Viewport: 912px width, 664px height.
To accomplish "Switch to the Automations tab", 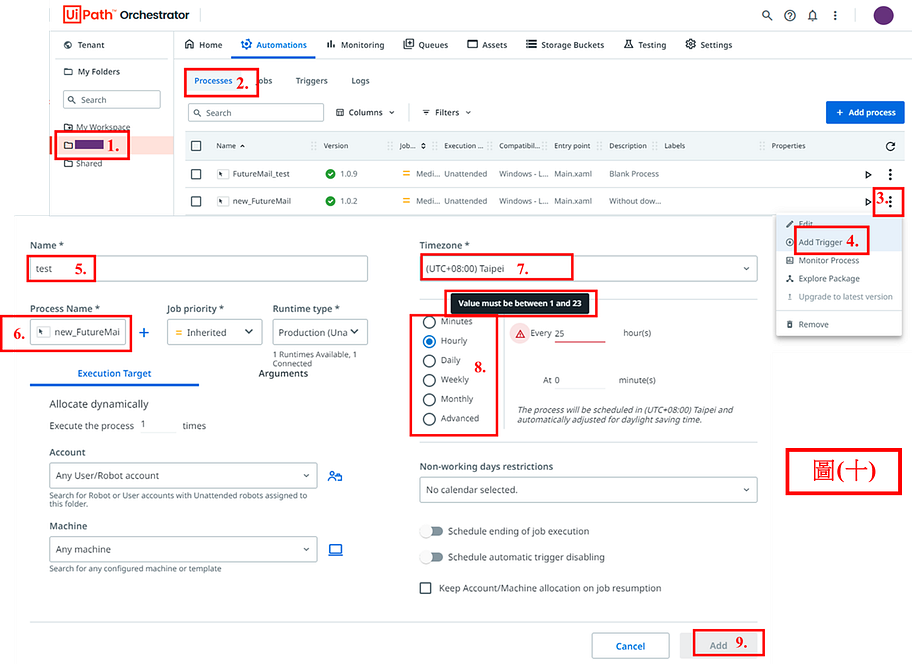I will click(x=273, y=45).
